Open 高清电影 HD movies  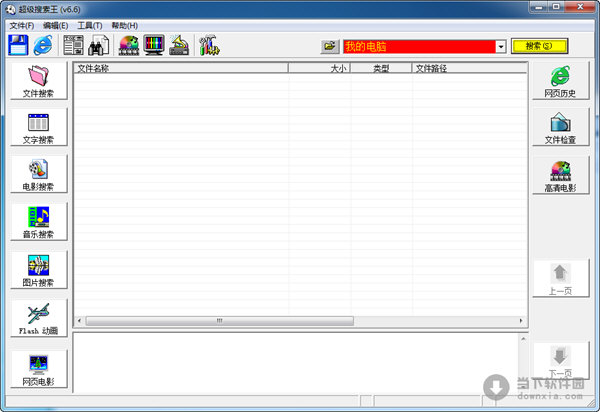pos(561,176)
